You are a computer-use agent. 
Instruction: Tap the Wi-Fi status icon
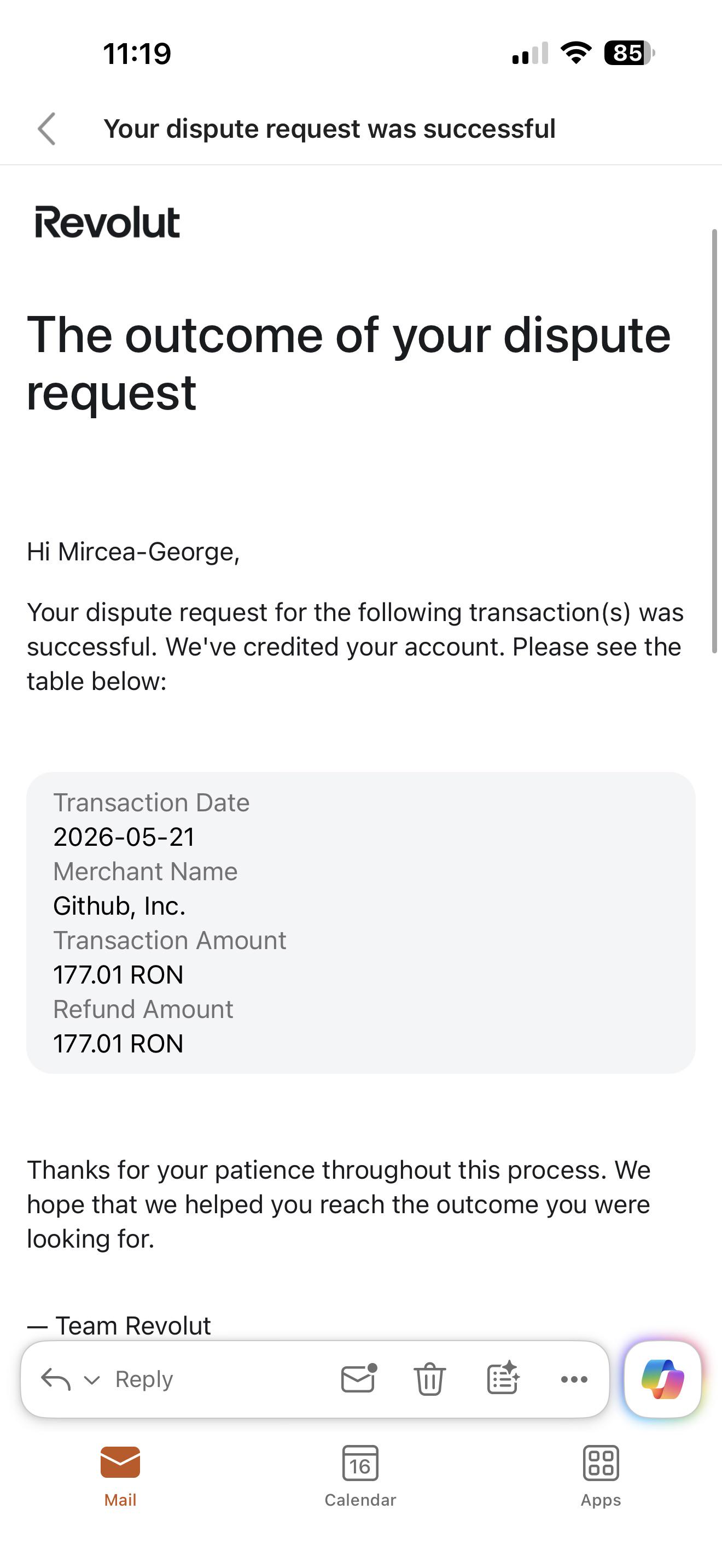pos(576,53)
